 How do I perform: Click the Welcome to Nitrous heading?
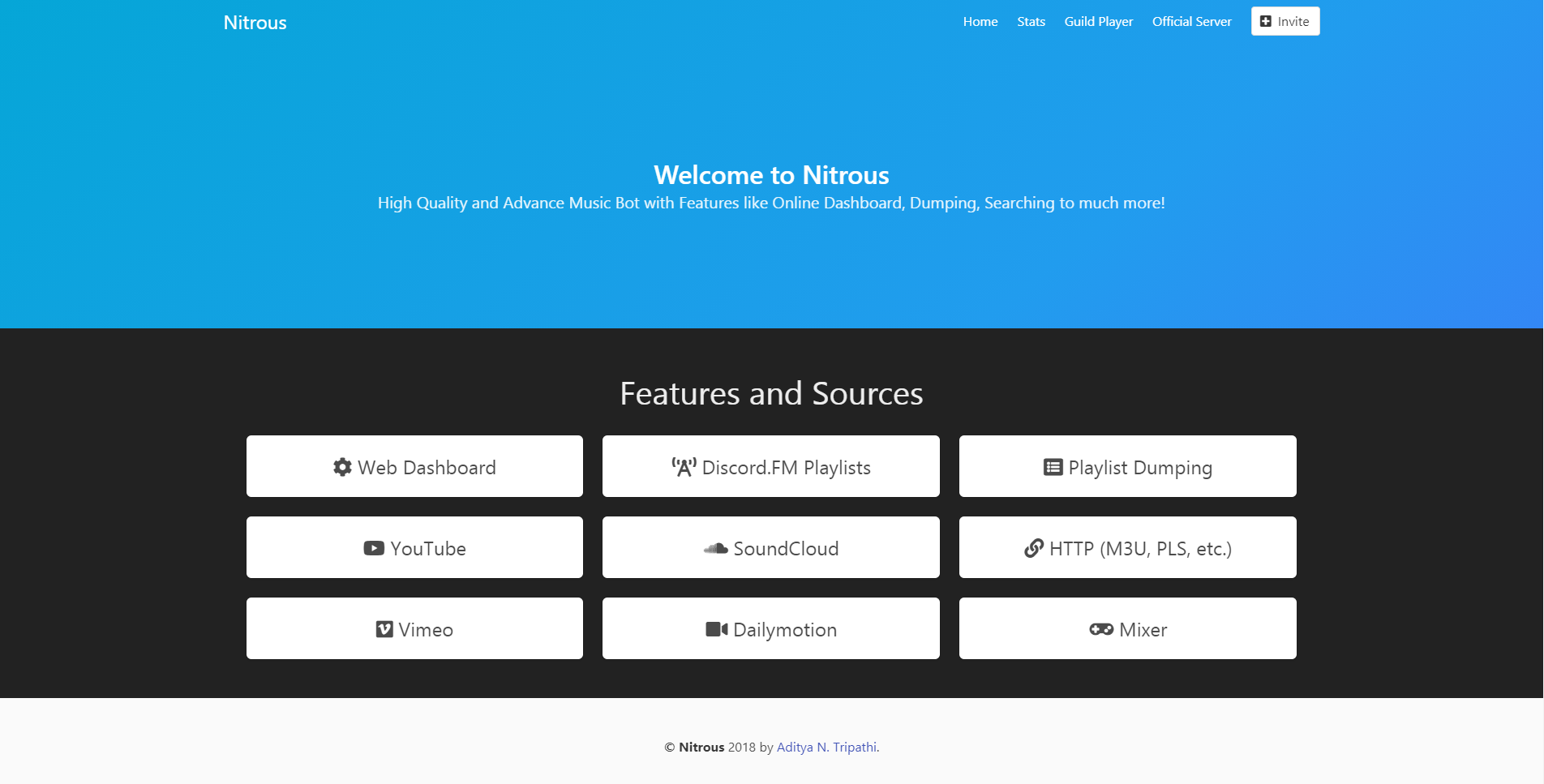pyautogui.click(x=771, y=175)
